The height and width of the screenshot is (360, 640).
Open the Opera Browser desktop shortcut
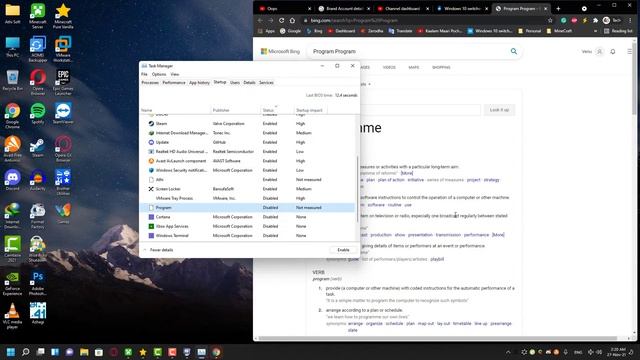[x=38, y=82]
